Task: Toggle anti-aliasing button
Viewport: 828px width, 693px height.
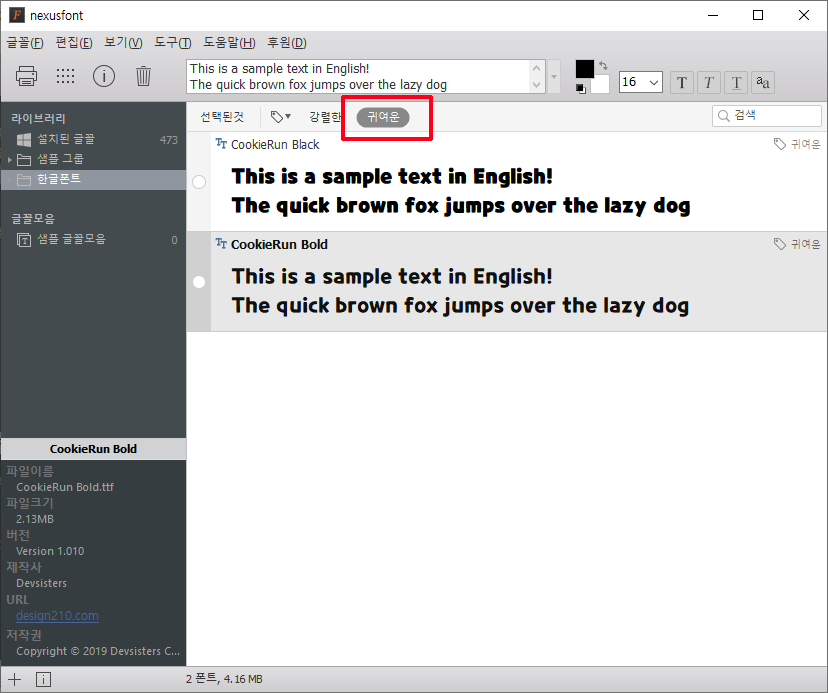Action: [x=763, y=82]
